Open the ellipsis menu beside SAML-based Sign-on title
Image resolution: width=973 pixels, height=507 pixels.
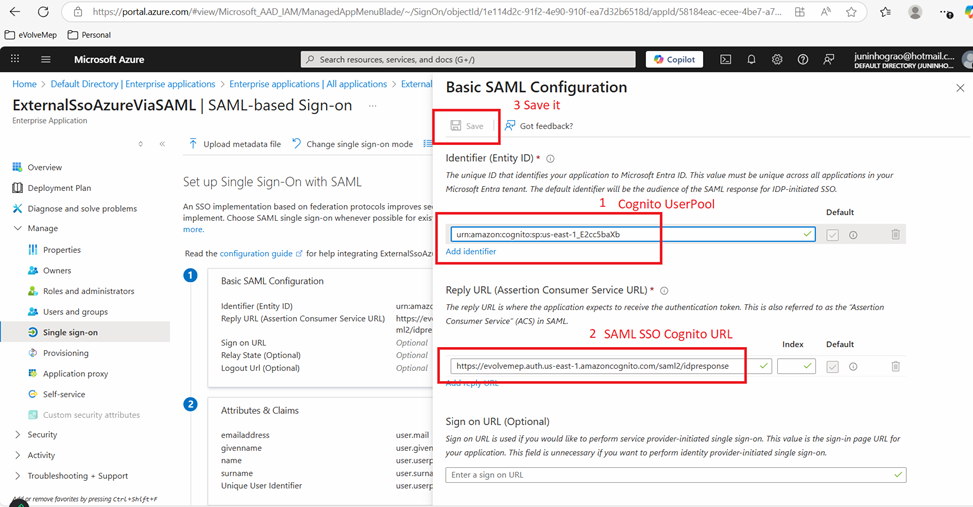point(372,106)
